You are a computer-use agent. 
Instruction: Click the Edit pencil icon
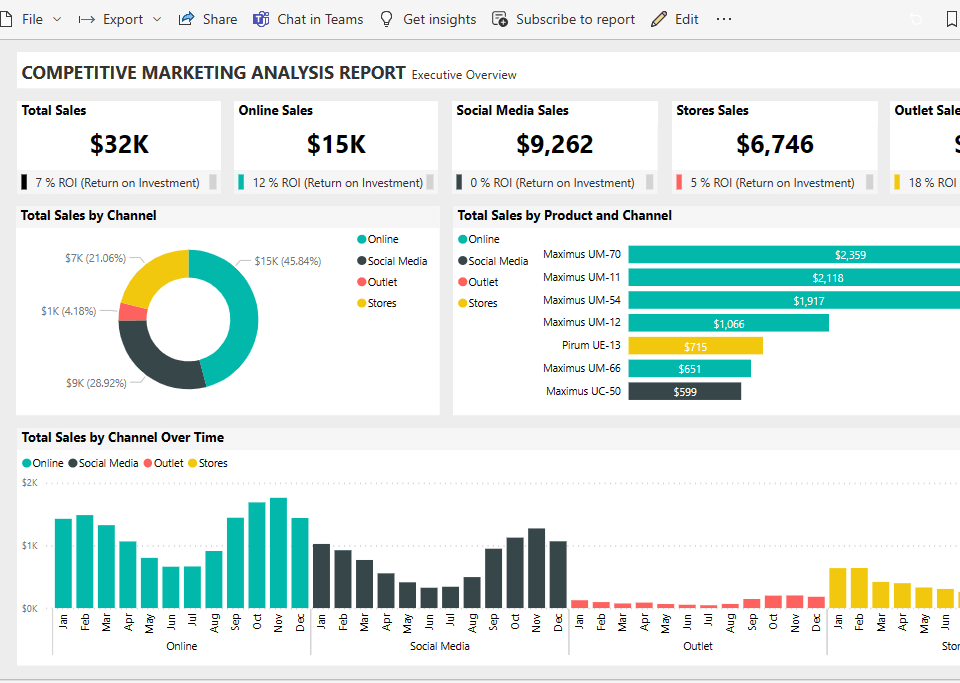pos(658,19)
